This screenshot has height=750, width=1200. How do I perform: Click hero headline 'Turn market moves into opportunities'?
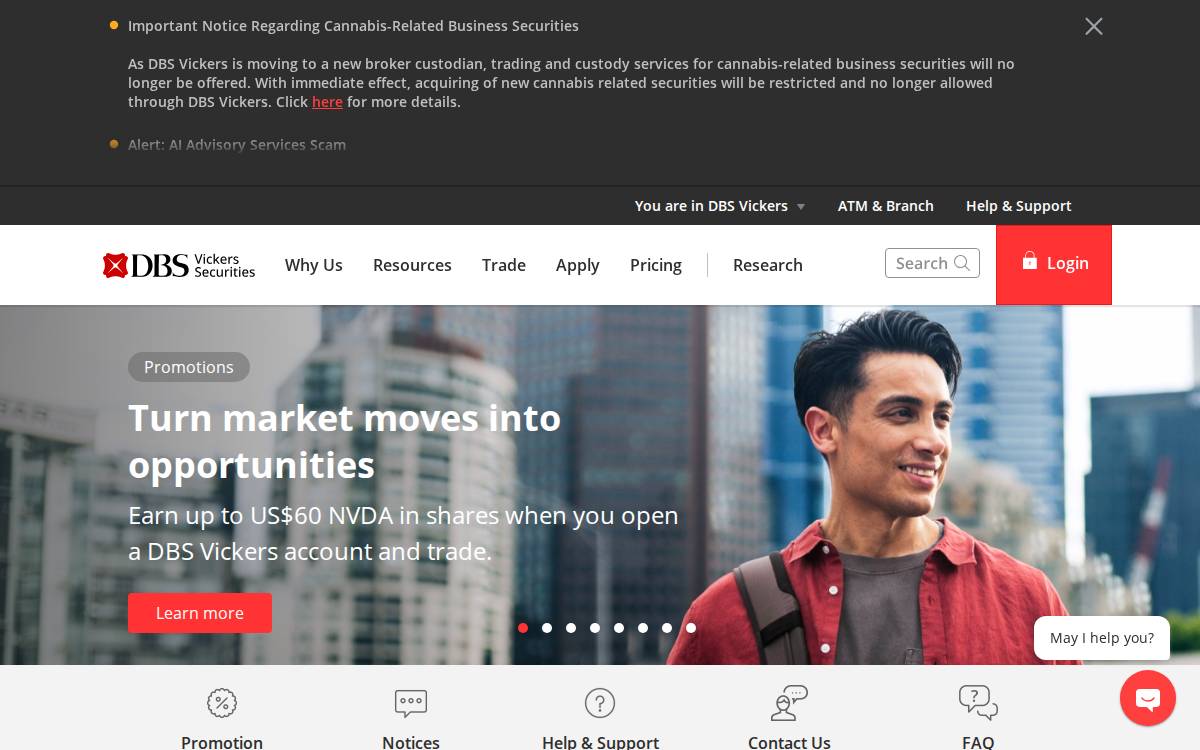click(x=345, y=441)
